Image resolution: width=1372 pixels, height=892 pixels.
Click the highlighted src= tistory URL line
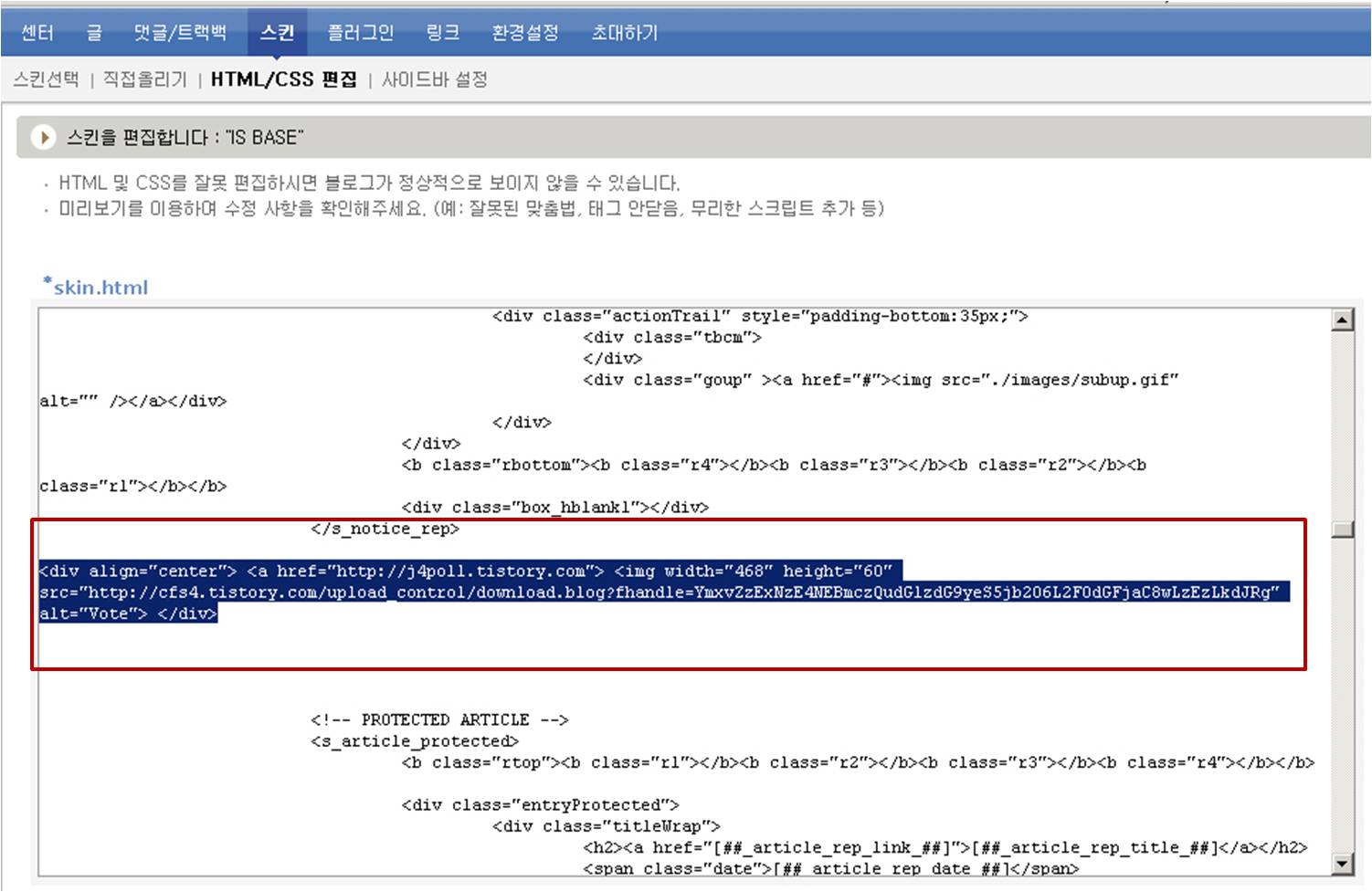tap(665, 593)
